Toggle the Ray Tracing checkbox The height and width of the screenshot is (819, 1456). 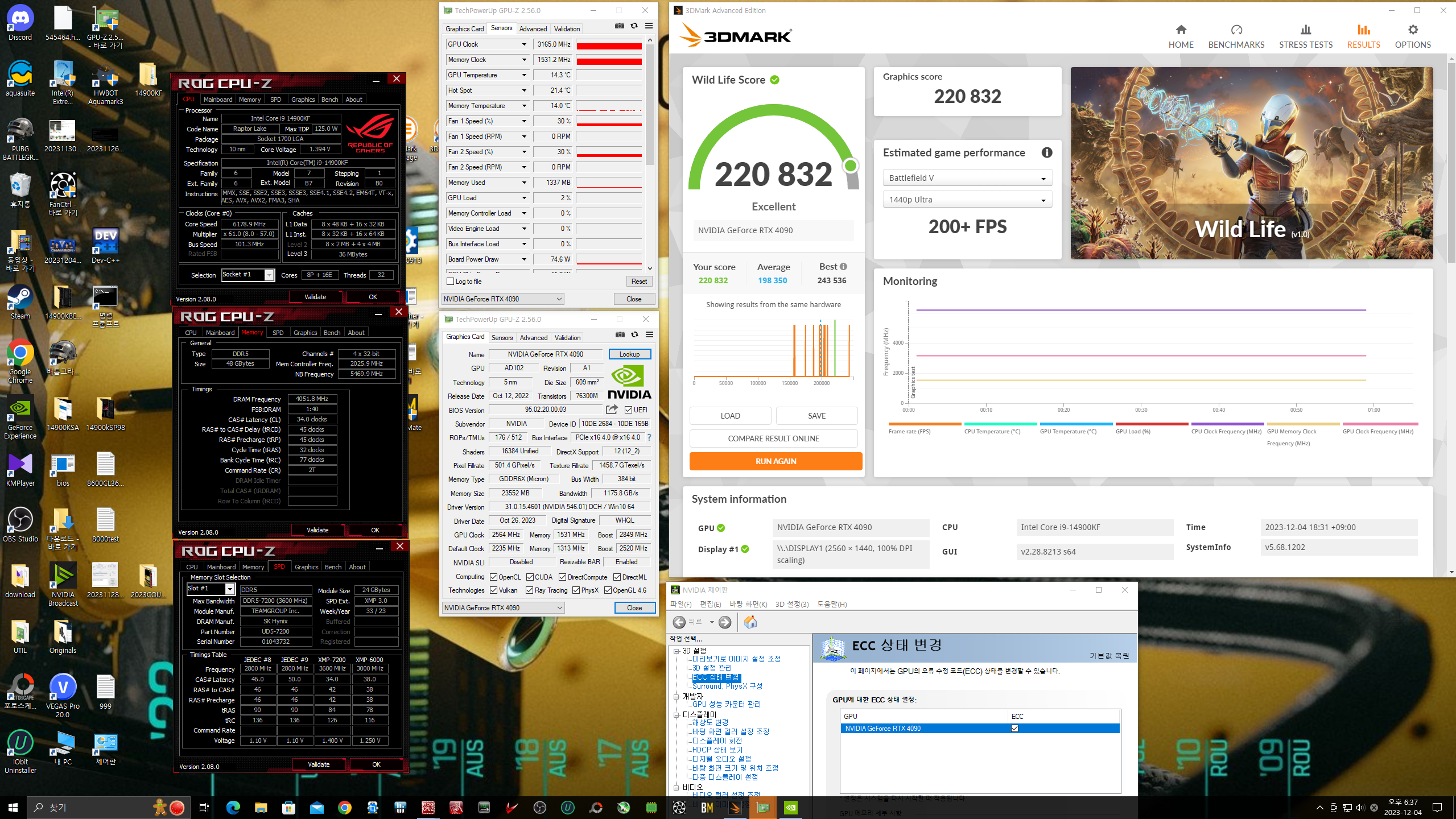530,590
